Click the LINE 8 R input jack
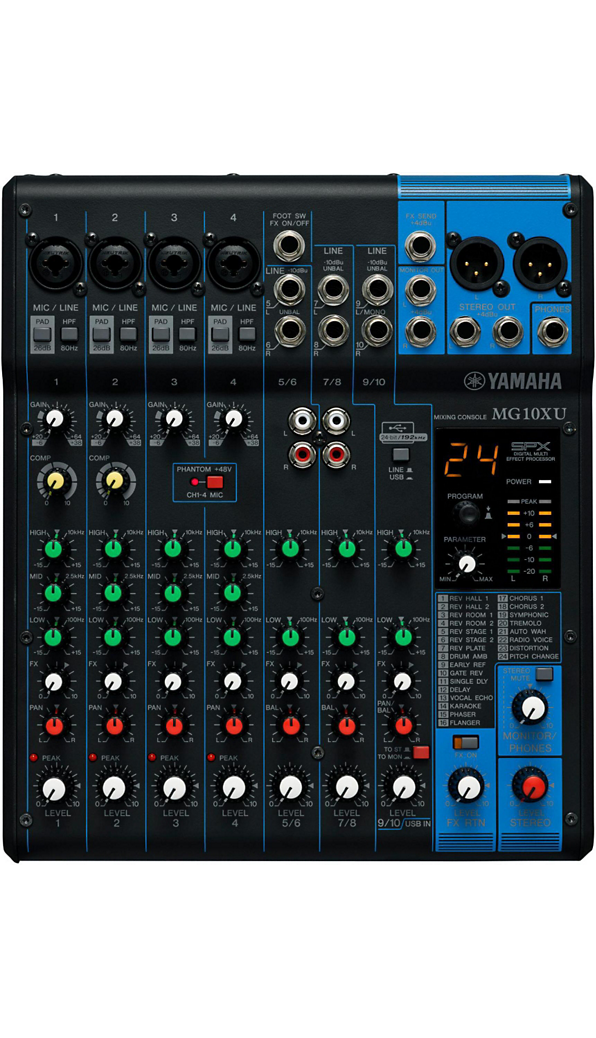 [x=333, y=332]
